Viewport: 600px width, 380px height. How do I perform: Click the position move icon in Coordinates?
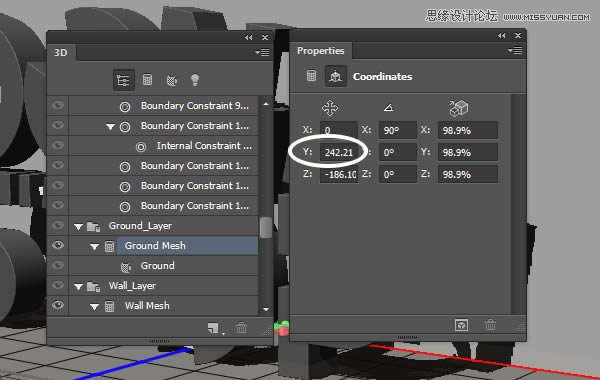330,108
